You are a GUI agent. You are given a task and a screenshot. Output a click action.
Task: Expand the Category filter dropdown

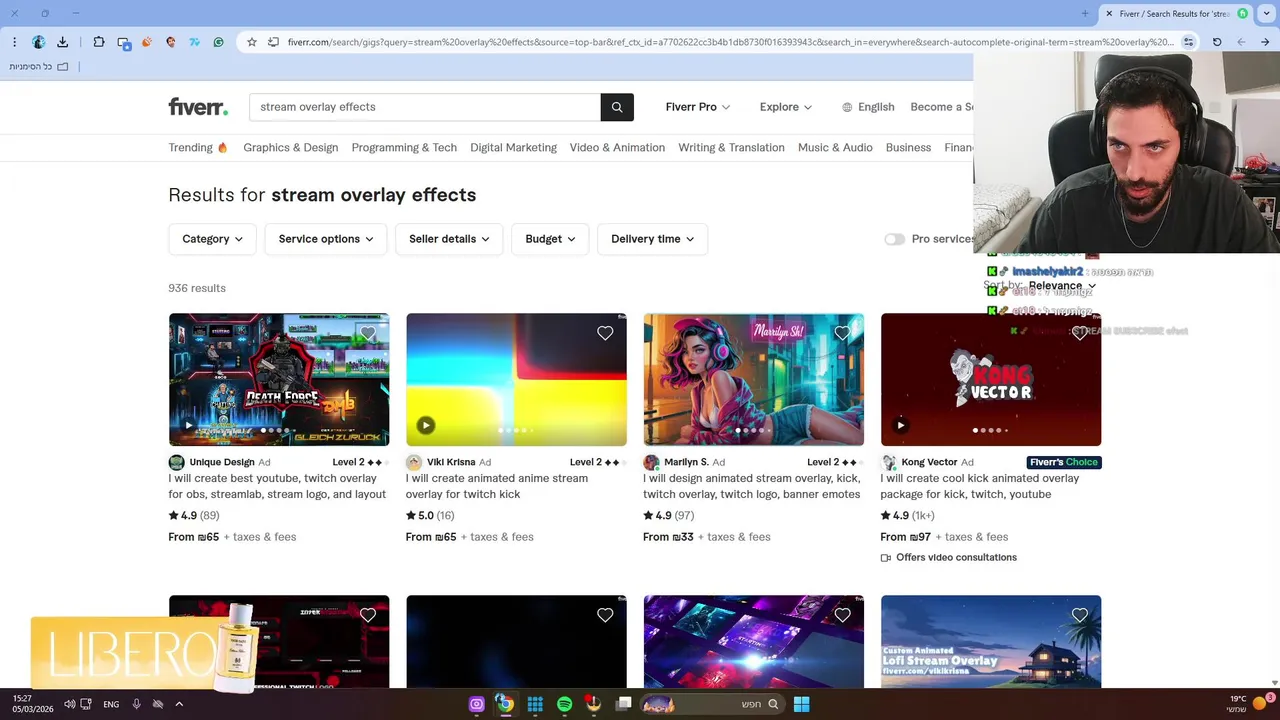point(212,239)
